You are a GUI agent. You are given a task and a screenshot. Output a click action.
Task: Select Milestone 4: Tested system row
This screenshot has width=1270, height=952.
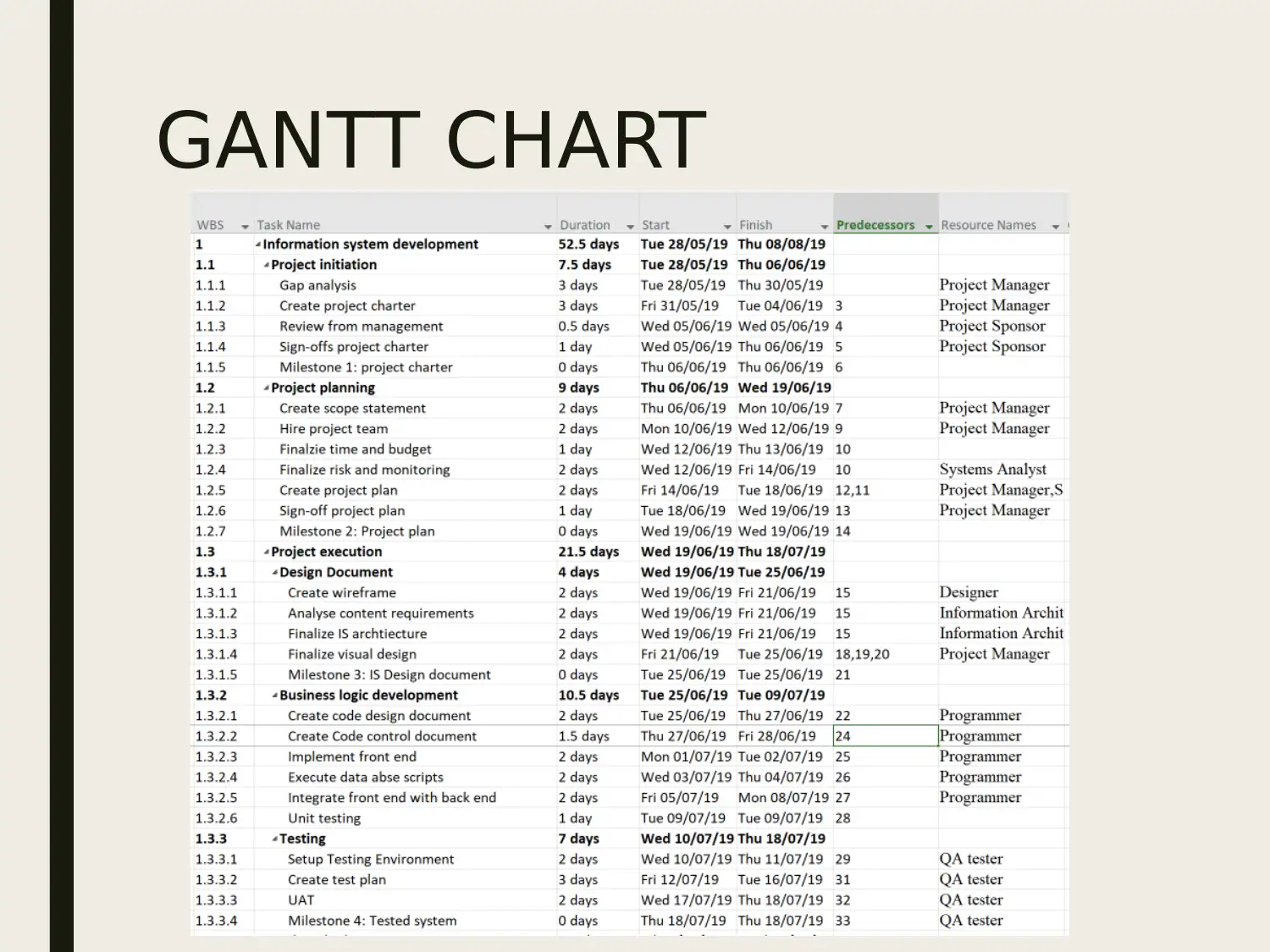(373, 921)
